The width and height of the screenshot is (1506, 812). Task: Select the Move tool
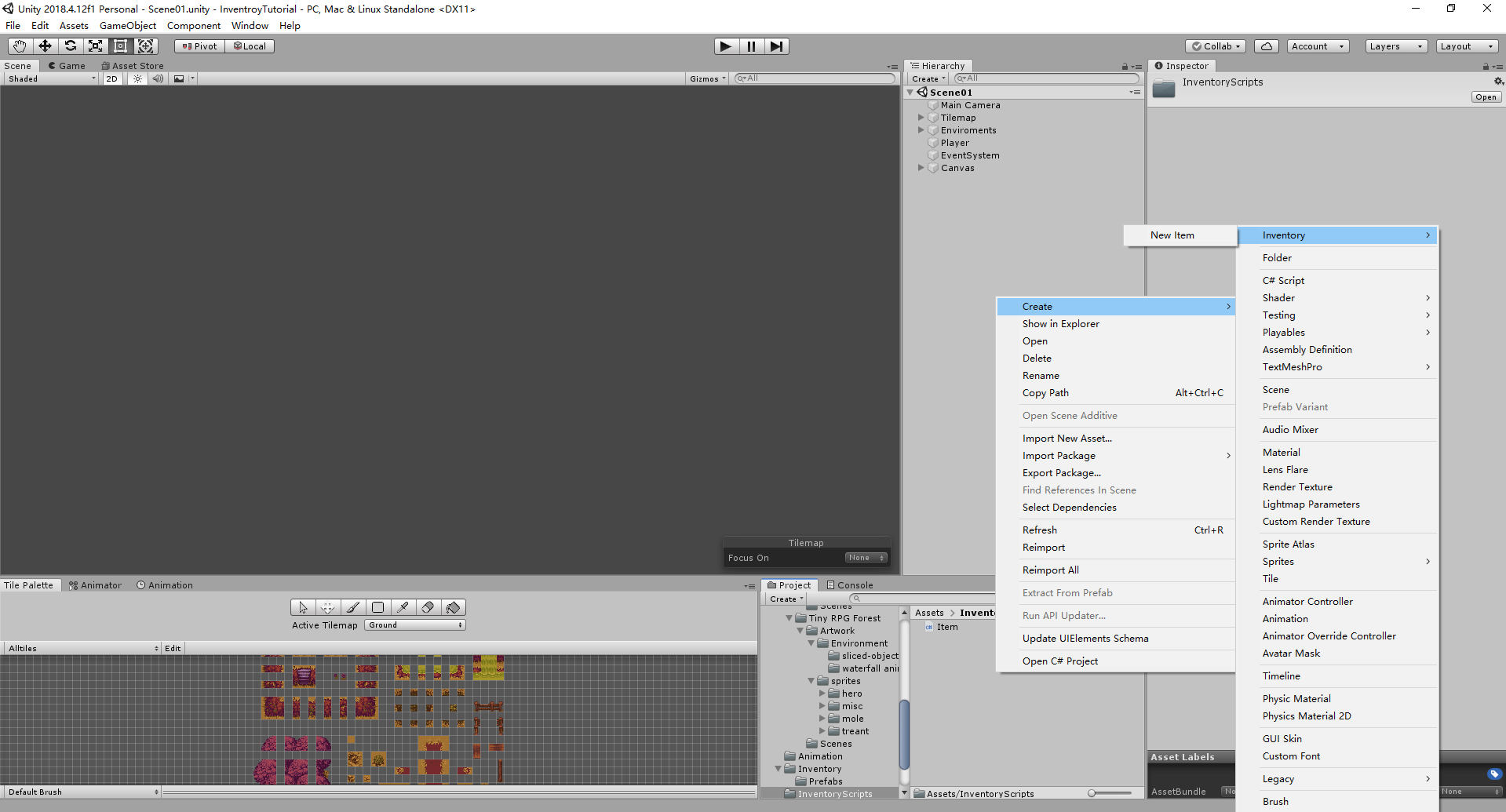click(x=45, y=46)
